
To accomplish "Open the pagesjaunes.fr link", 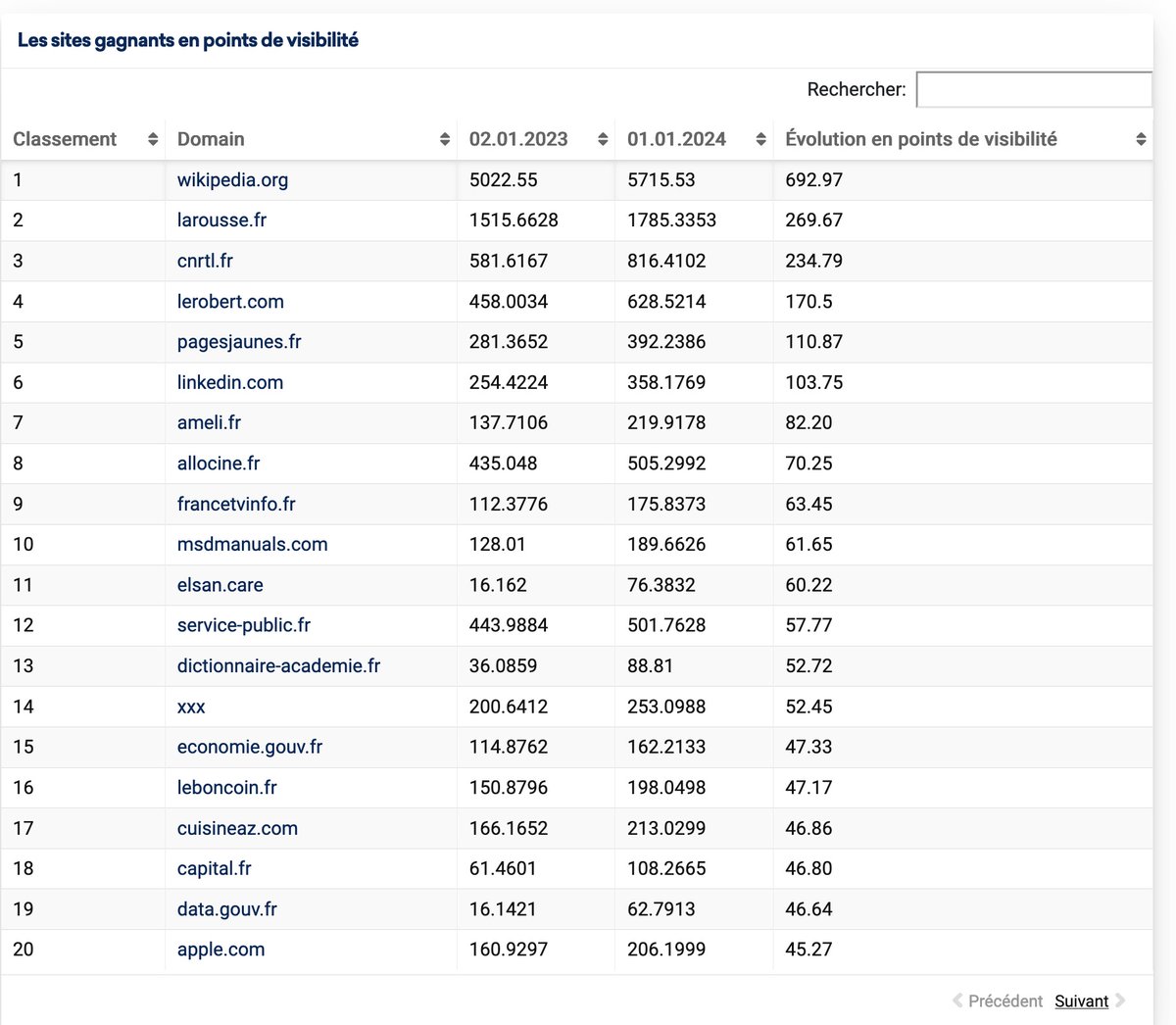I will point(239,342).
